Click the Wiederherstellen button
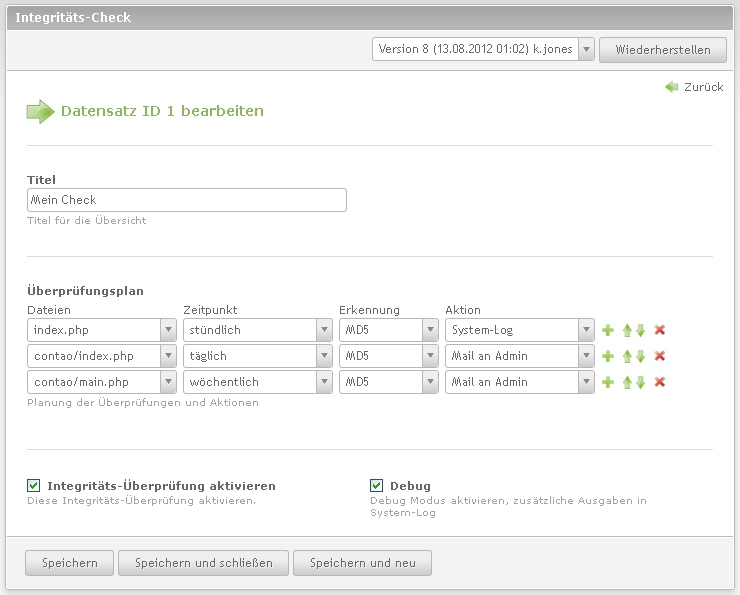This screenshot has height=595, width=740. (x=662, y=50)
